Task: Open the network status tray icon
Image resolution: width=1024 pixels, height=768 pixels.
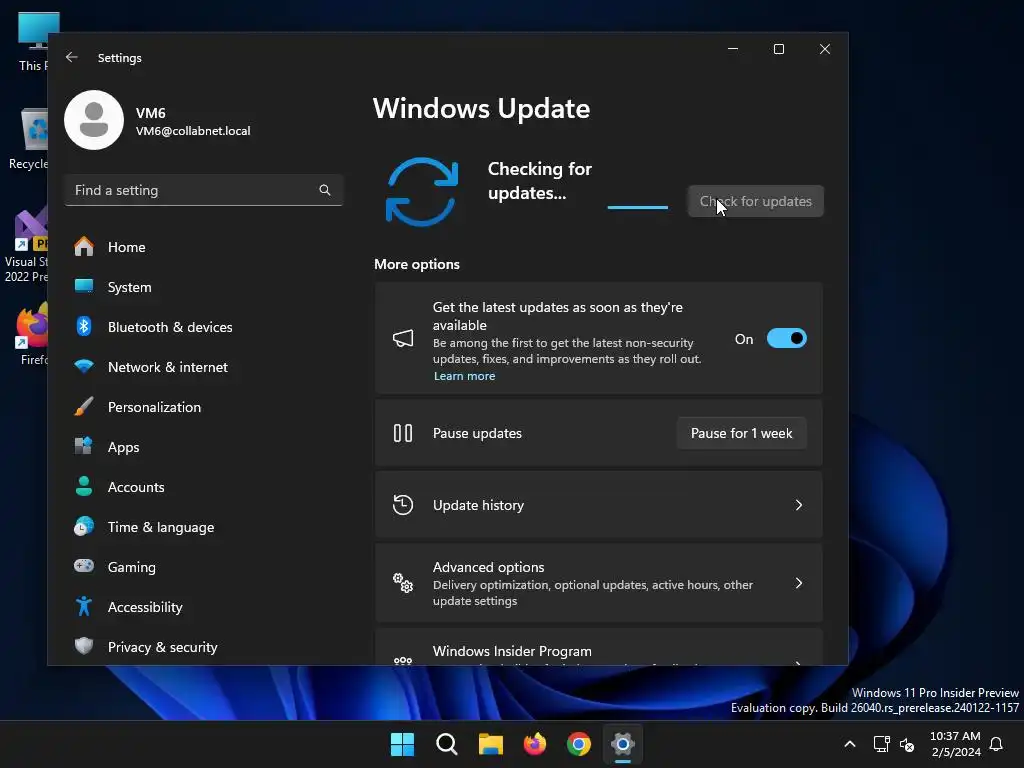Action: [882, 744]
